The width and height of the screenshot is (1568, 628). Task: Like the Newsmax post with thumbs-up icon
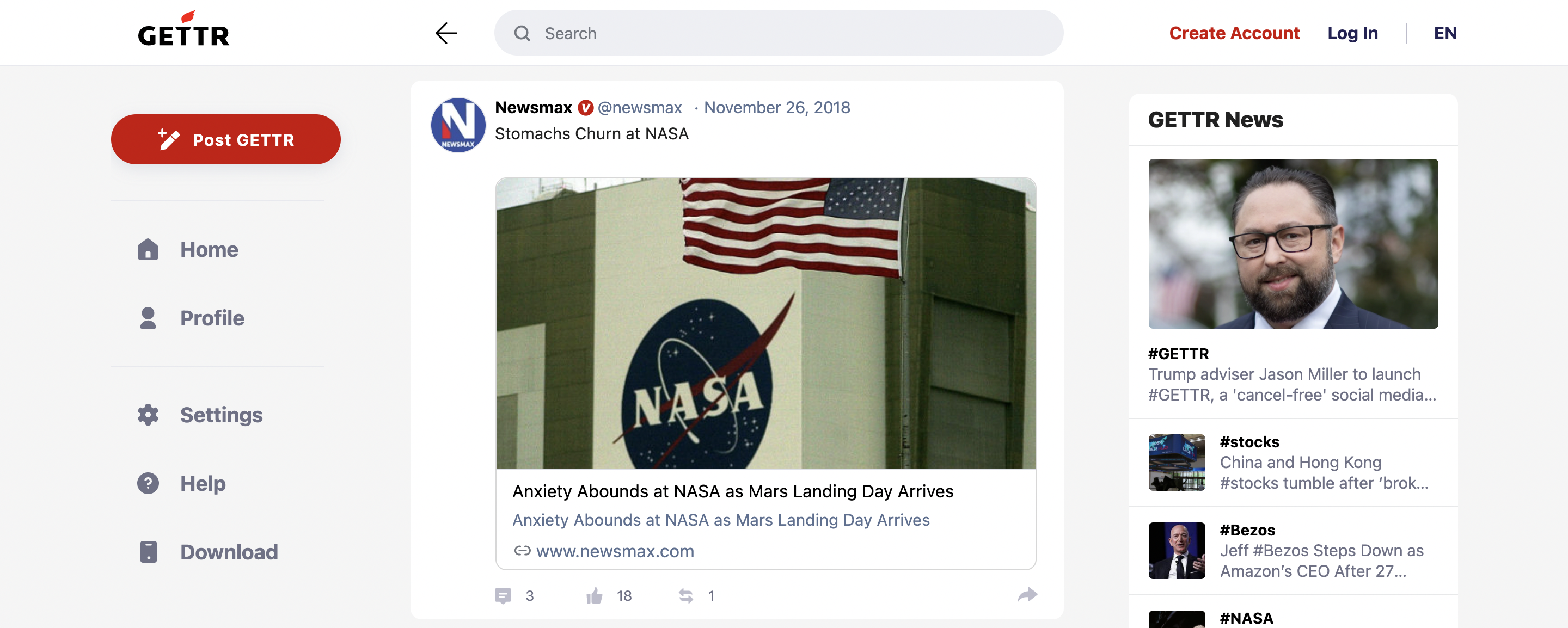click(x=594, y=595)
